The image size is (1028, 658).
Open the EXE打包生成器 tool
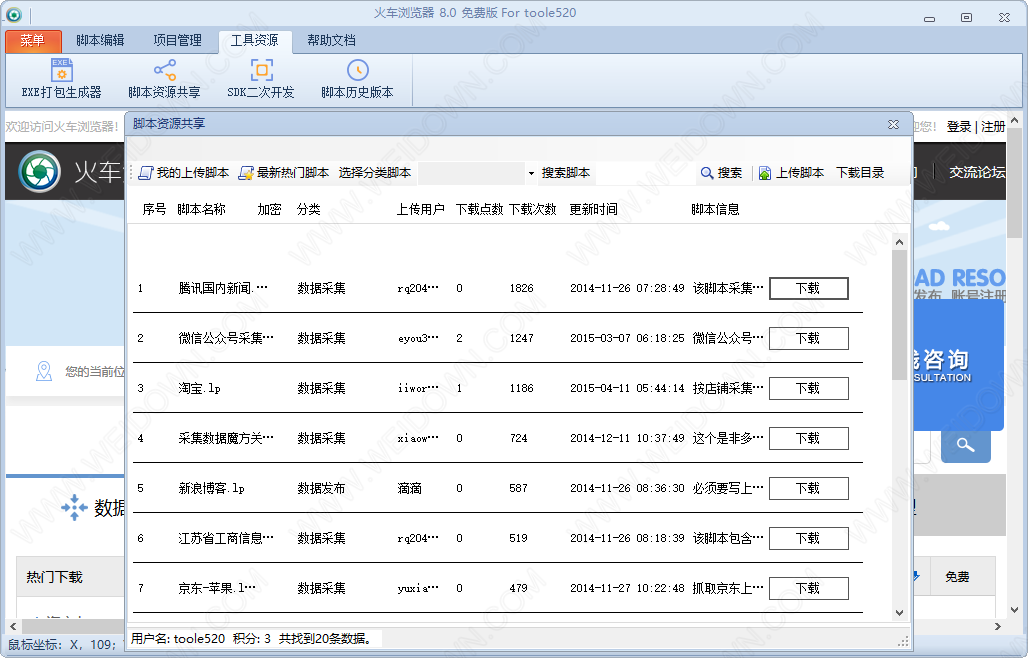[62, 79]
